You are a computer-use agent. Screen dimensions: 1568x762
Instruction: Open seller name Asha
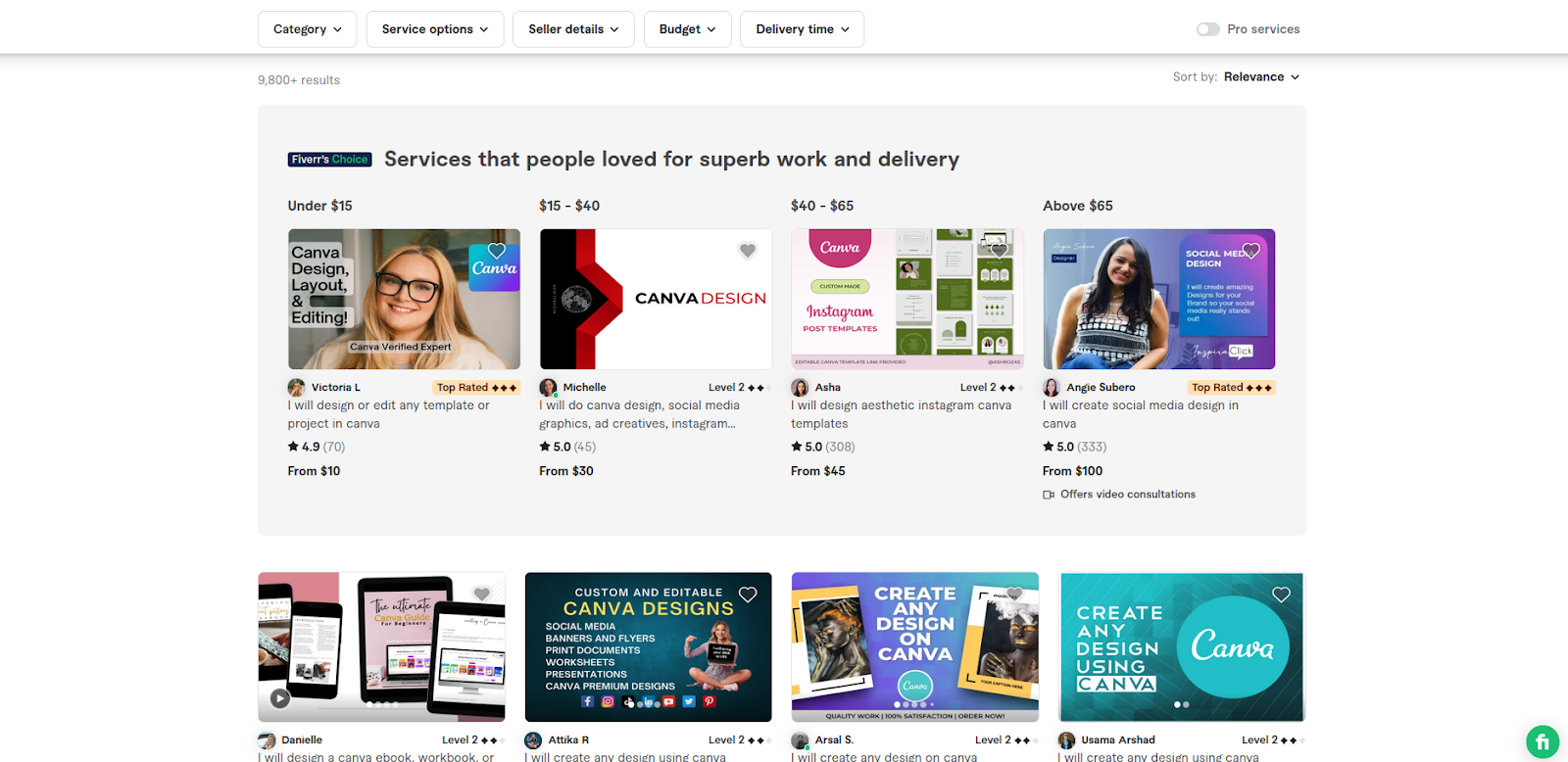coord(828,388)
